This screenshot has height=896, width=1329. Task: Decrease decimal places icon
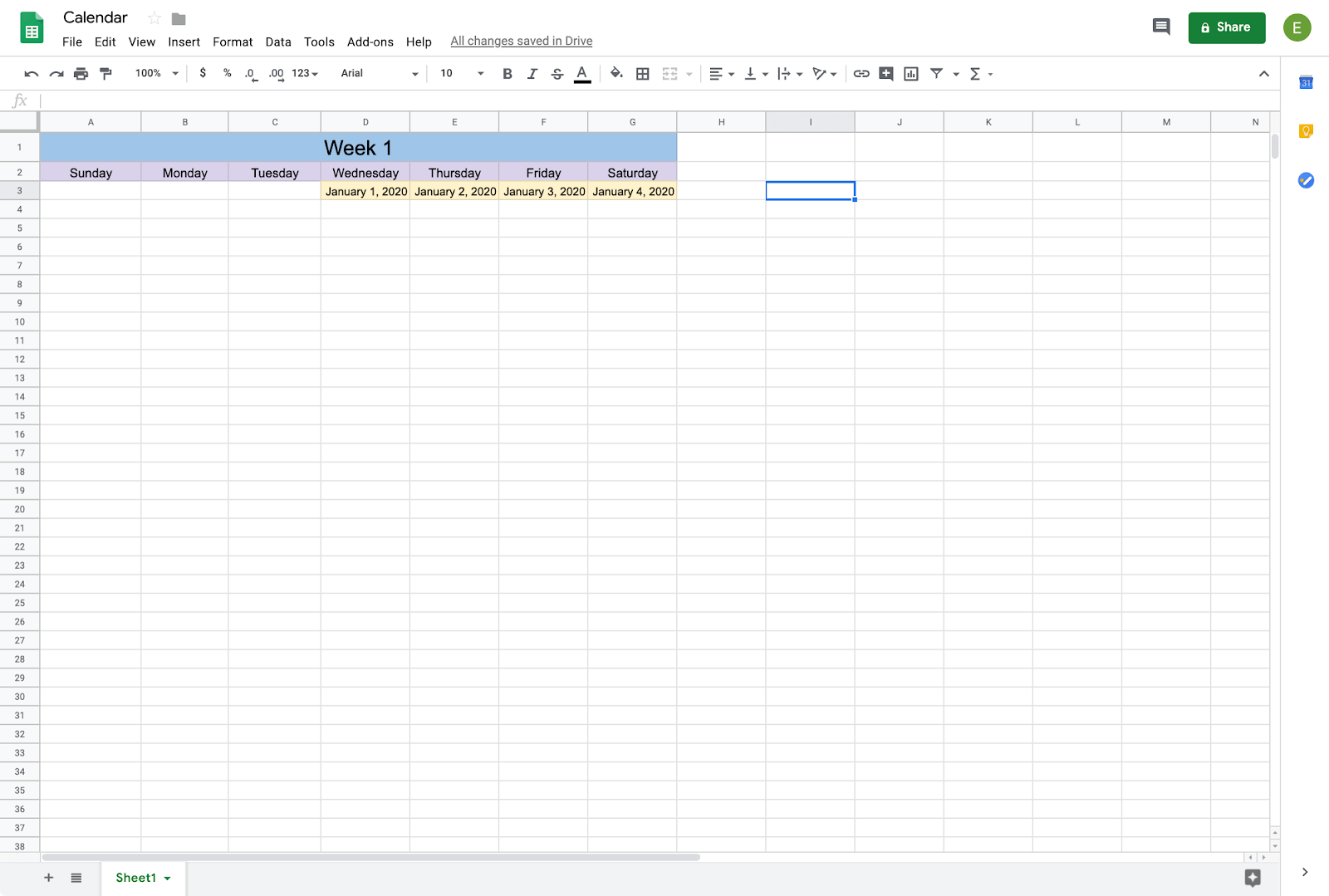point(250,74)
